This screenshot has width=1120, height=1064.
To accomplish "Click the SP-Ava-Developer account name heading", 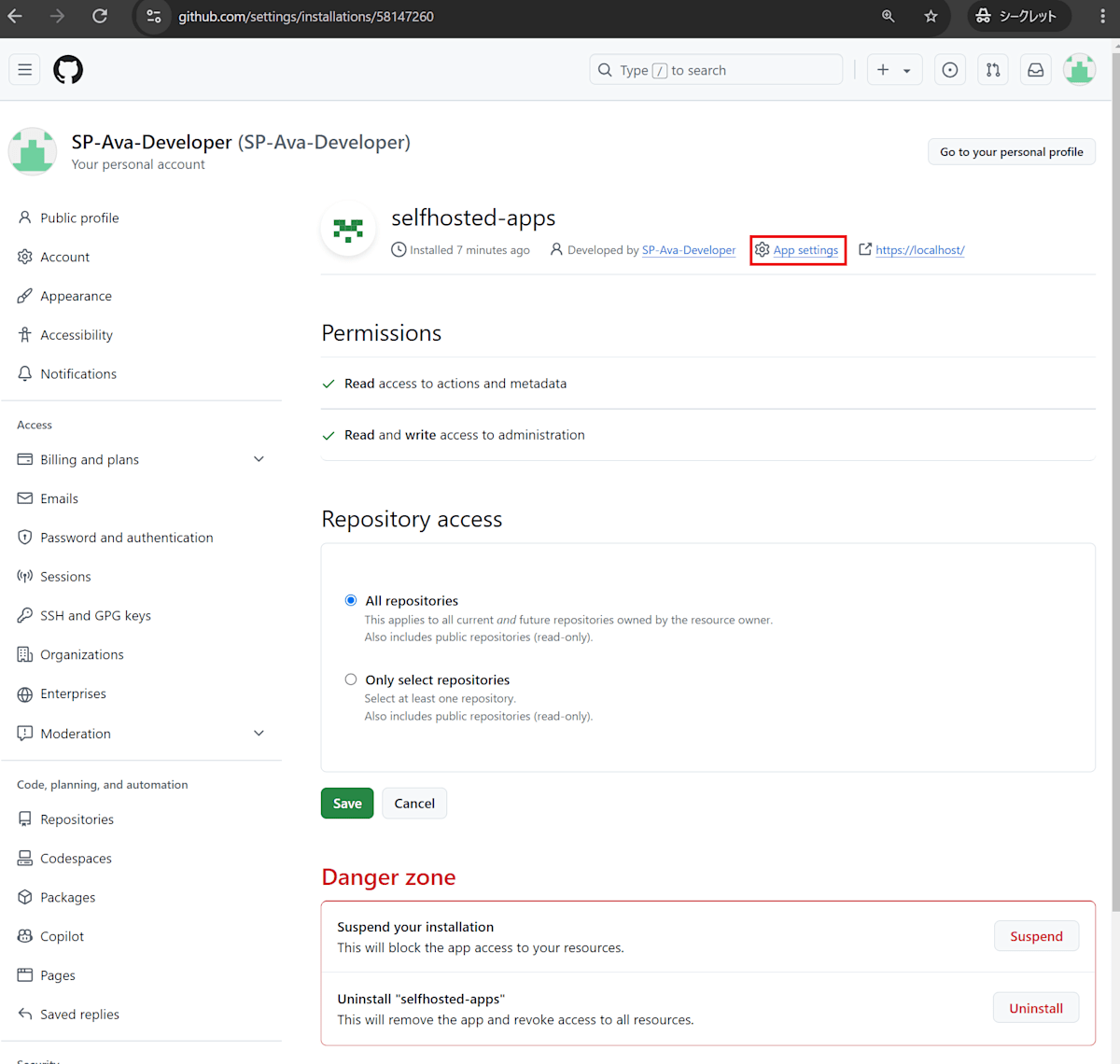I will pyautogui.click(x=241, y=142).
